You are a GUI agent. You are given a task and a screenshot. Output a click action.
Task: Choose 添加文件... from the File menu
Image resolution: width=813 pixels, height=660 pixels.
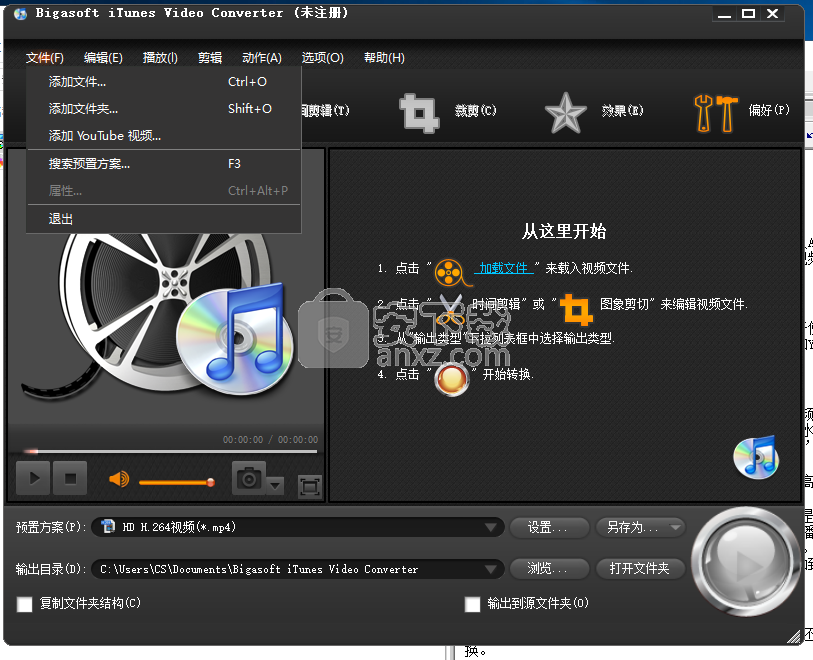tap(163, 81)
